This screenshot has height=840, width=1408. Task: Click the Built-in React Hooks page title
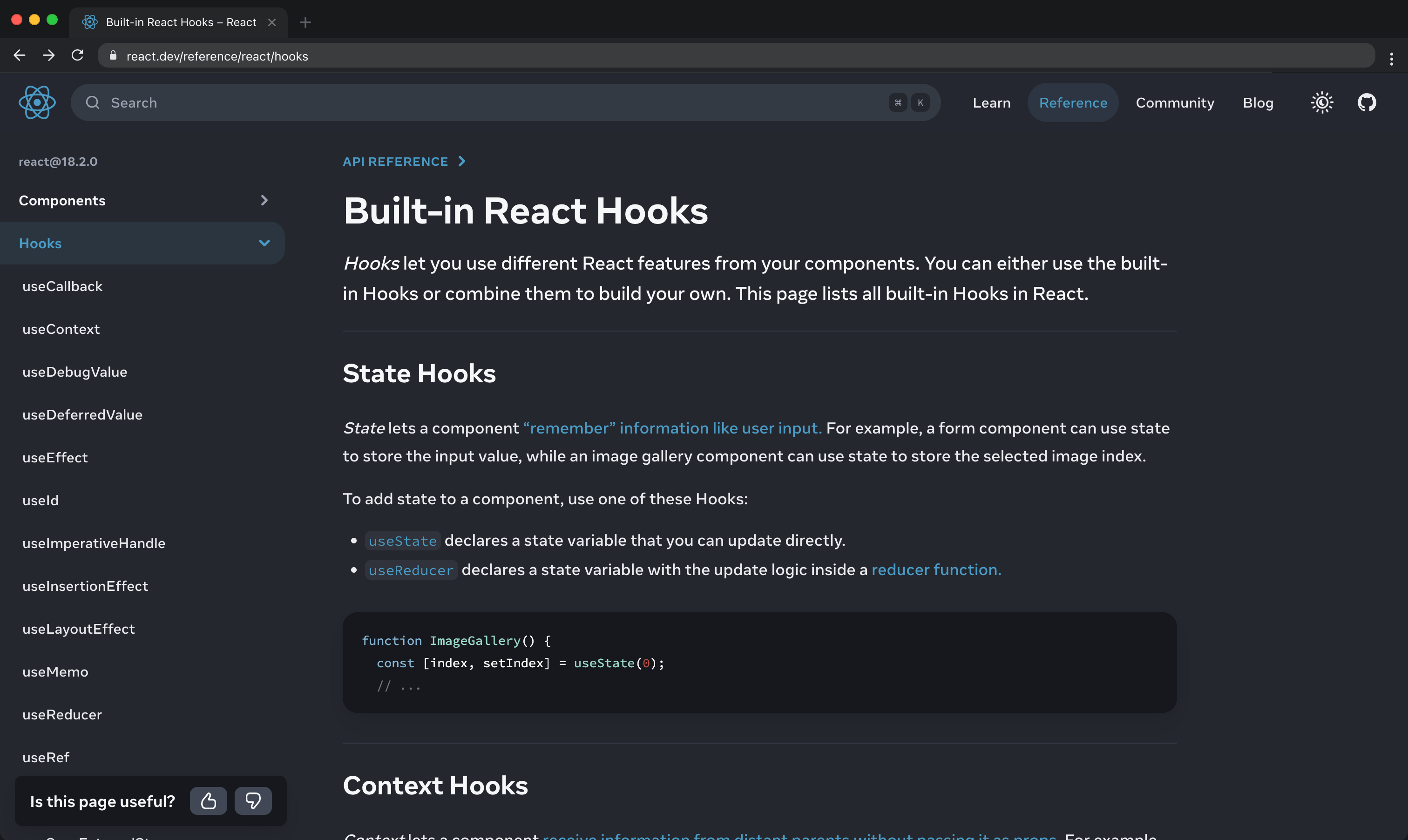click(526, 210)
